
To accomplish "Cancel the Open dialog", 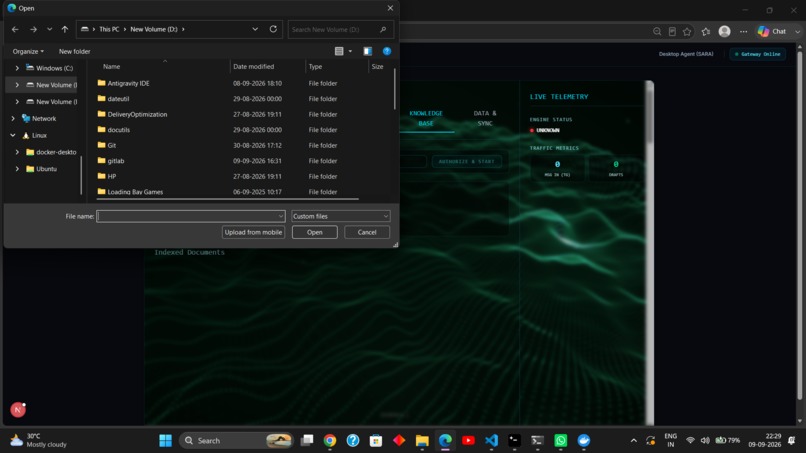I will [x=367, y=232].
